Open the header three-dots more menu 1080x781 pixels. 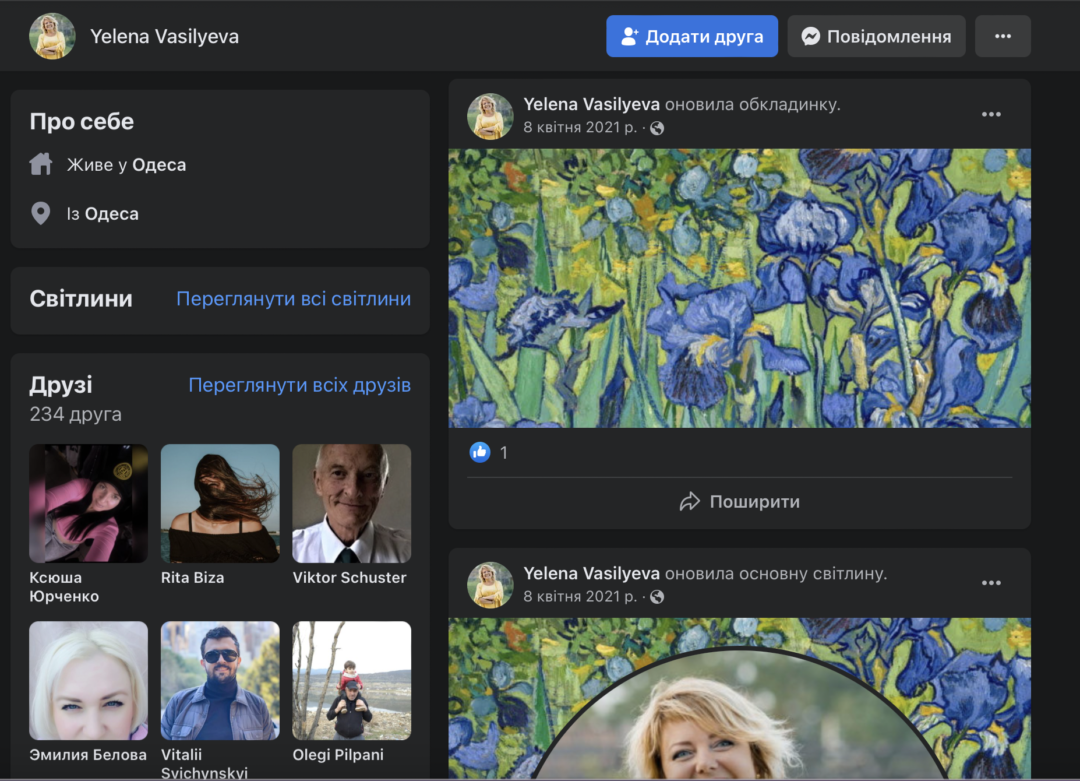click(x=1003, y=37)
